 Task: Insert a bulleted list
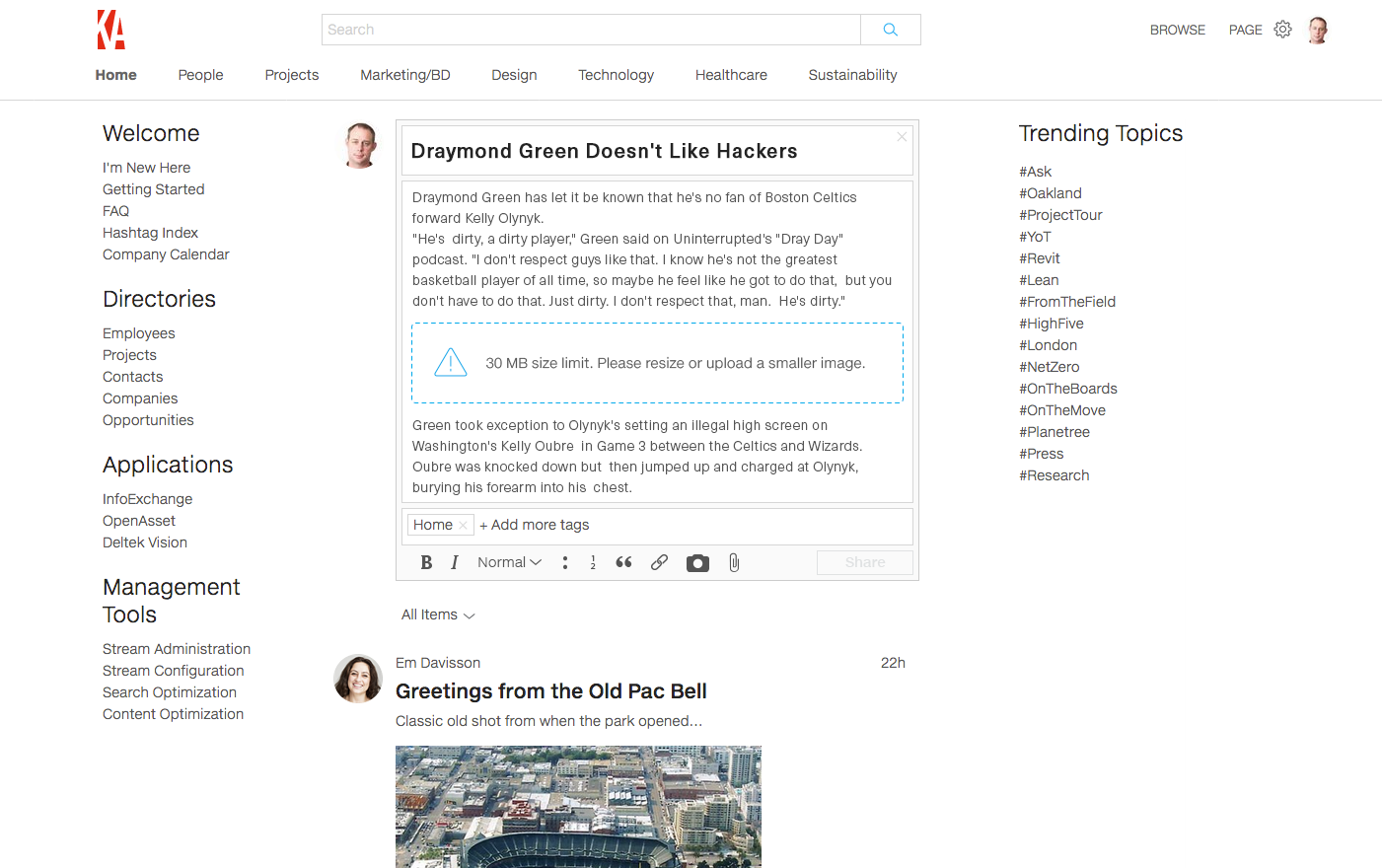(565, 562)
